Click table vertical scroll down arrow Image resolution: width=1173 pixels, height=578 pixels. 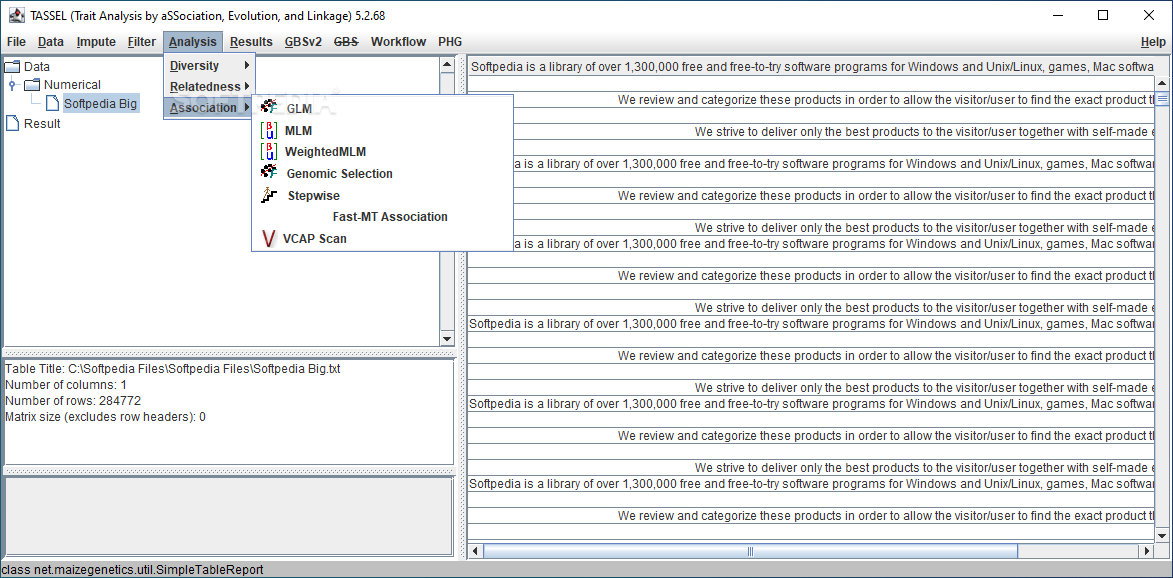(x=1162, y=535)
